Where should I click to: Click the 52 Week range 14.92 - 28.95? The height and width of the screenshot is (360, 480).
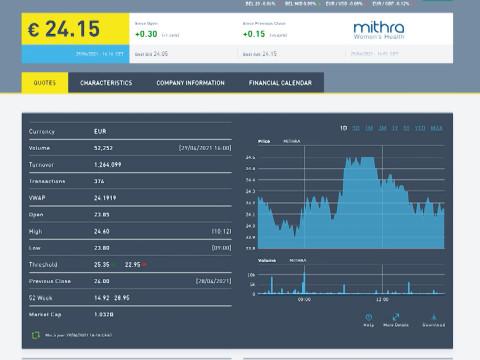[x=112, y=298]
